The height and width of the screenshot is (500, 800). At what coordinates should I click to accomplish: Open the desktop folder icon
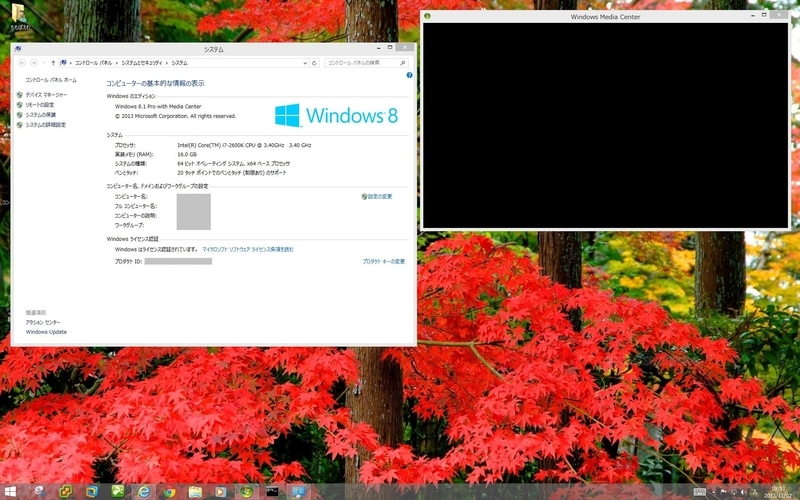19,17
